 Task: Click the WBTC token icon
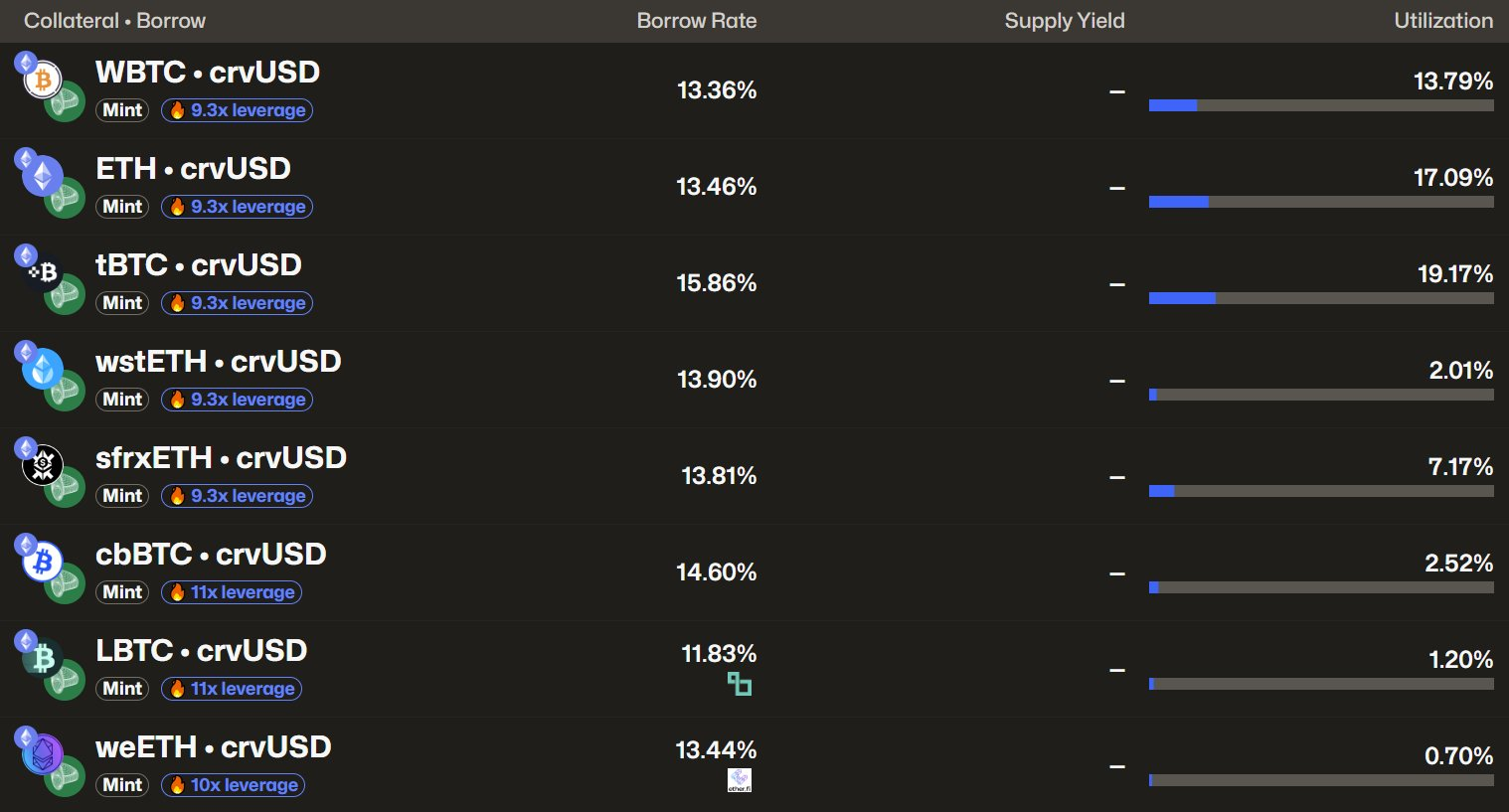43,80
